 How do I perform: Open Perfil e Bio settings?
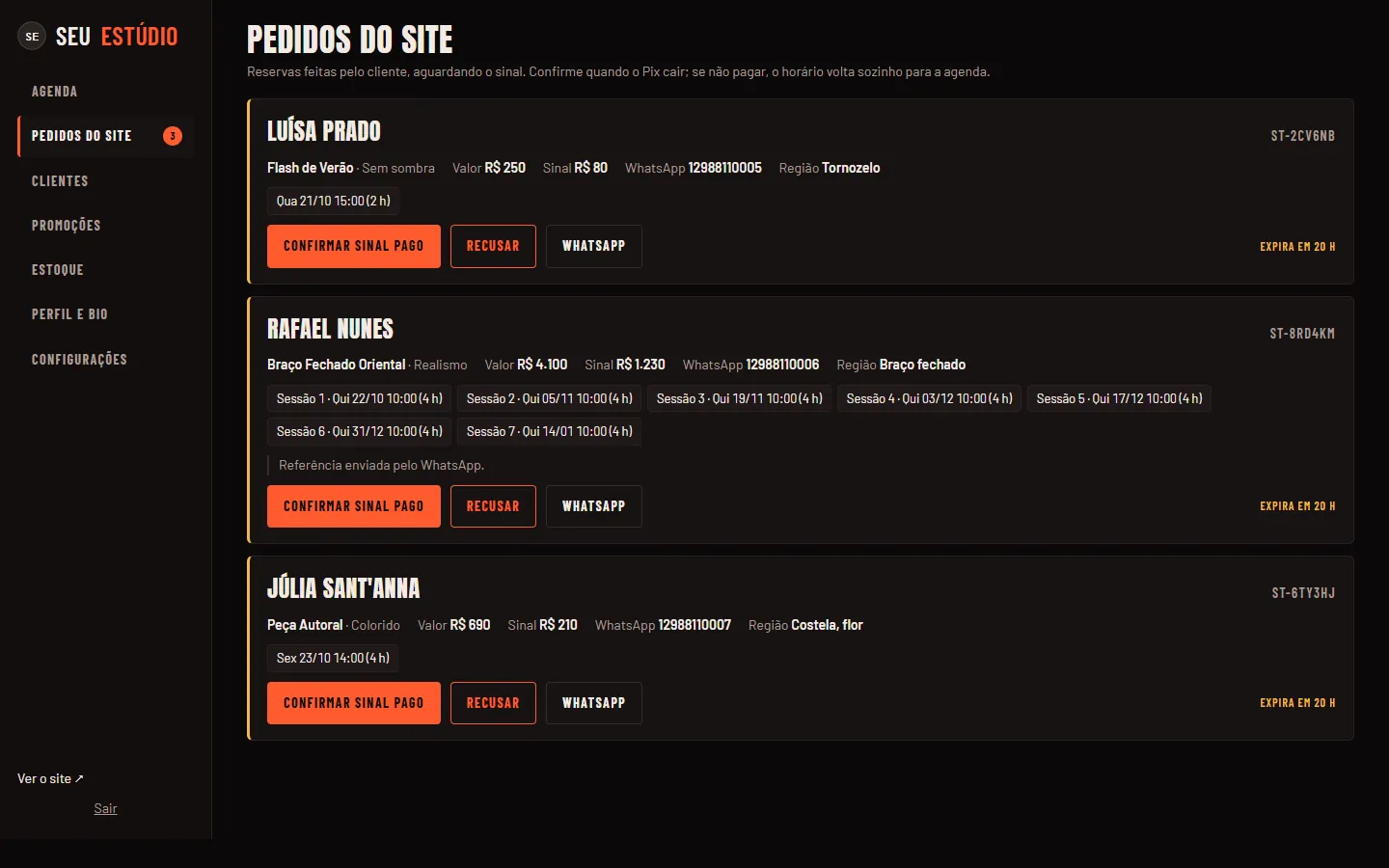[x=105, y=314]
